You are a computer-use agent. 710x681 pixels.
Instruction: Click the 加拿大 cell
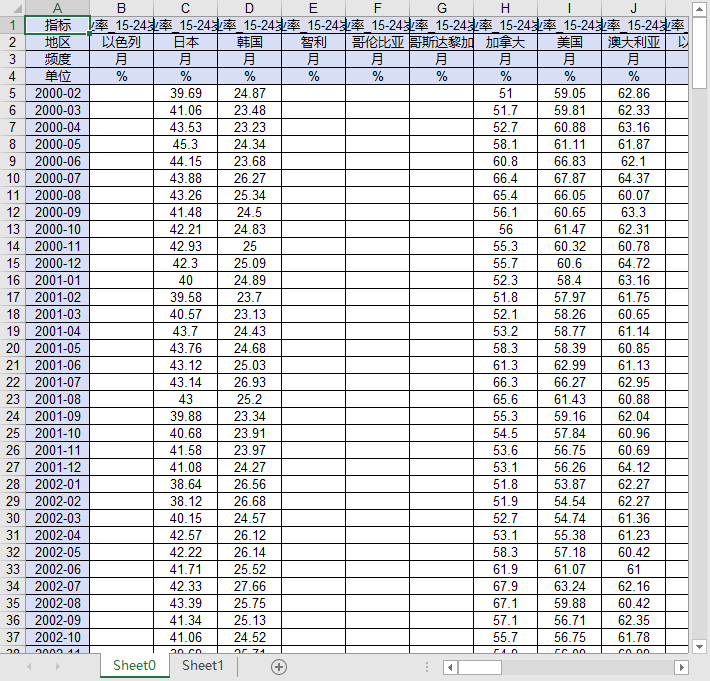(505, 42)
